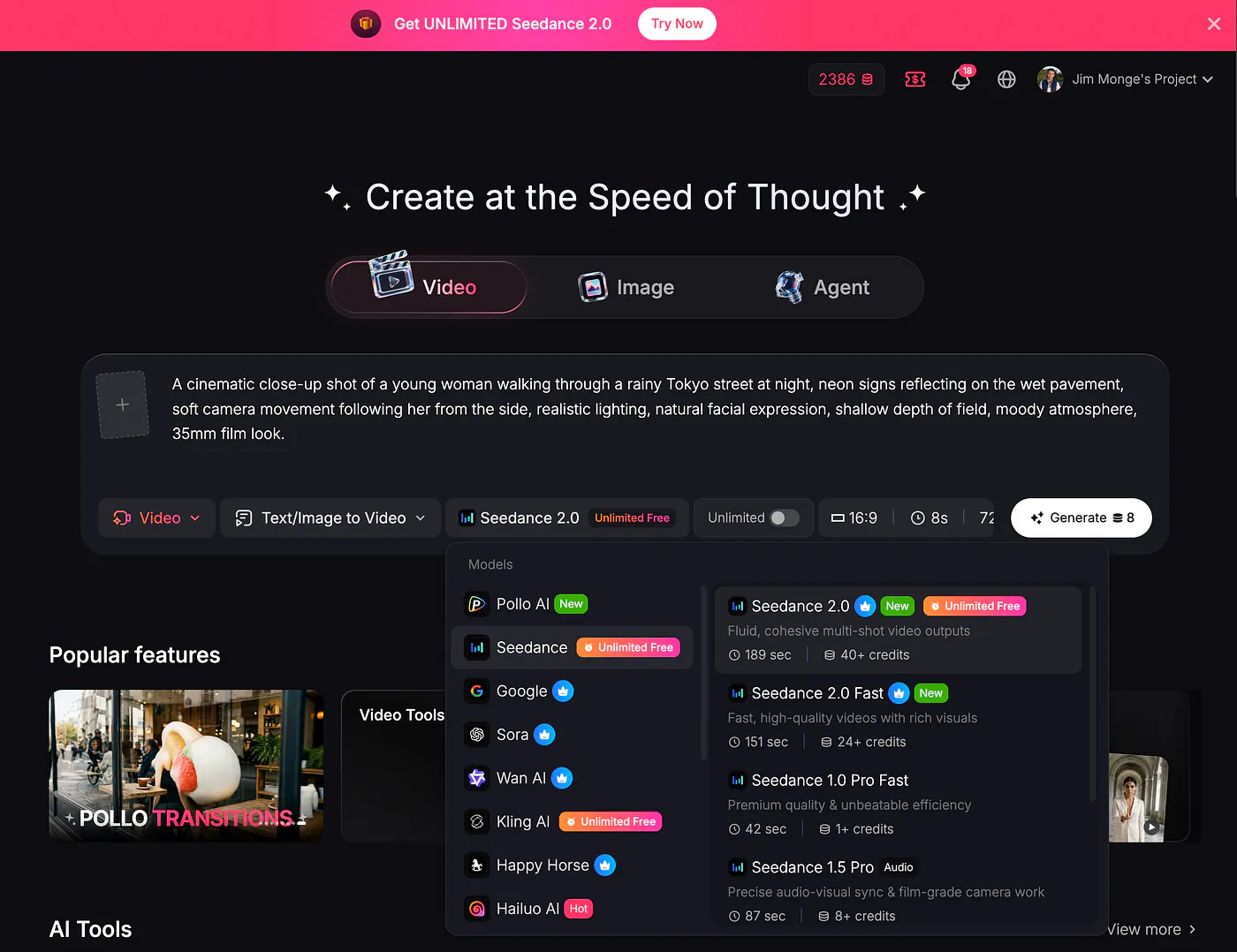
Task: Click the gift icon in the promo banner
Action: tap(366, 24)
